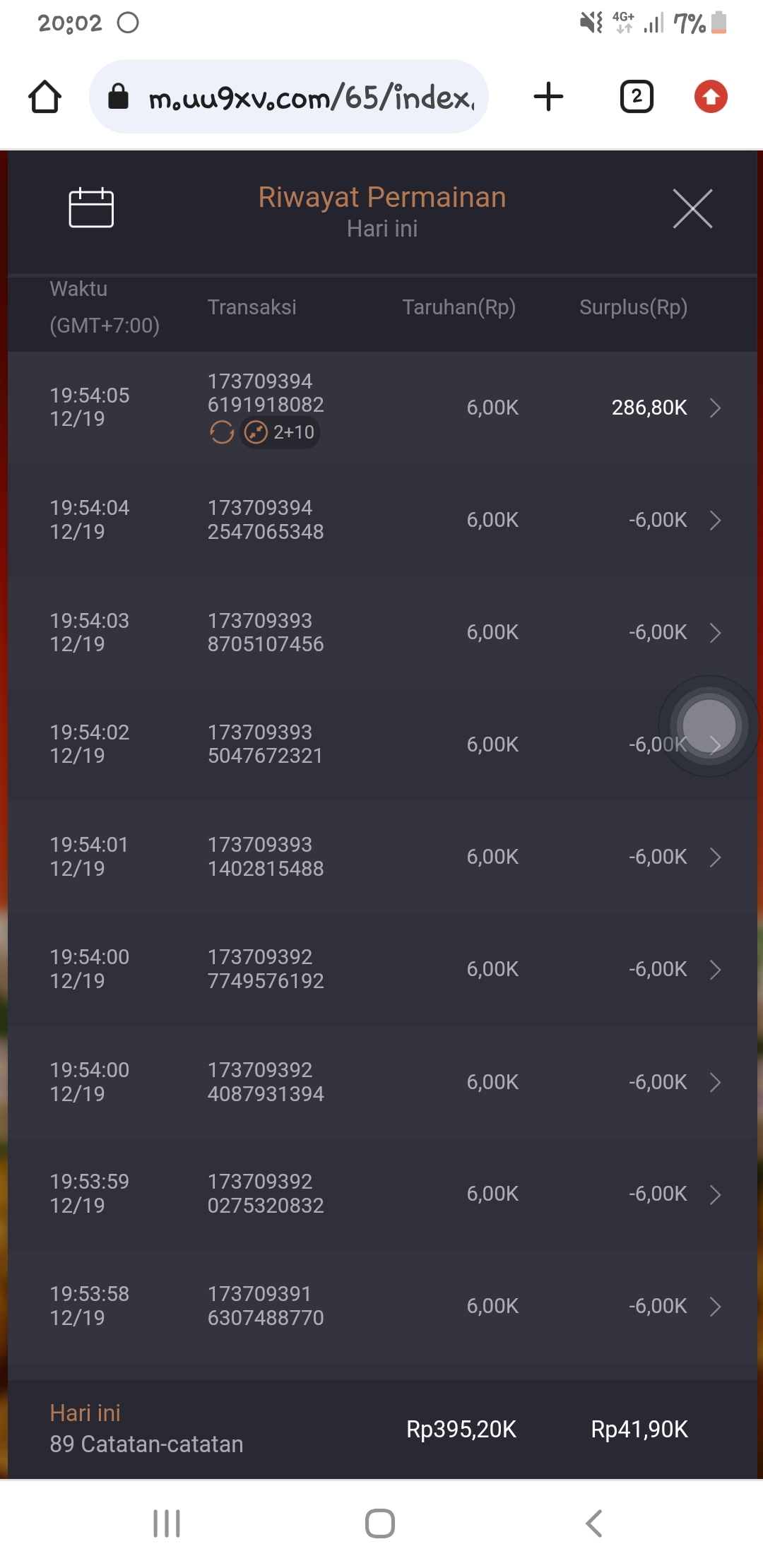Open the calendar date picker icon
The image size is (763, 1568).
click(x=91, y=208)
